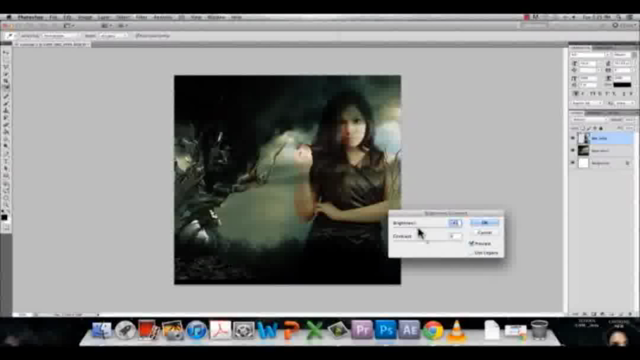Click the foreground color swatch in toolbox
This screenshot has height=360, width=640.
tap(4, 217)
